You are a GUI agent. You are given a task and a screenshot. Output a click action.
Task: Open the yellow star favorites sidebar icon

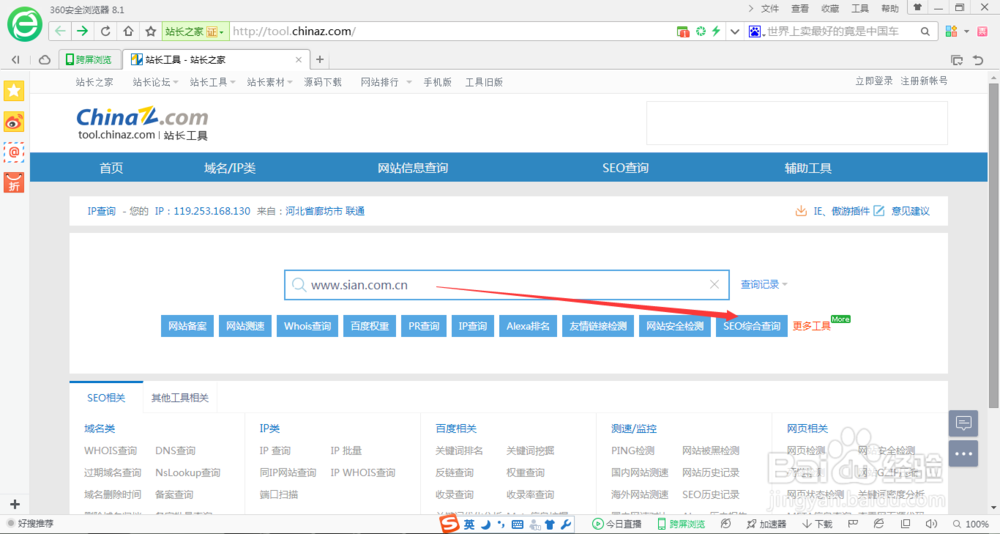14,91
